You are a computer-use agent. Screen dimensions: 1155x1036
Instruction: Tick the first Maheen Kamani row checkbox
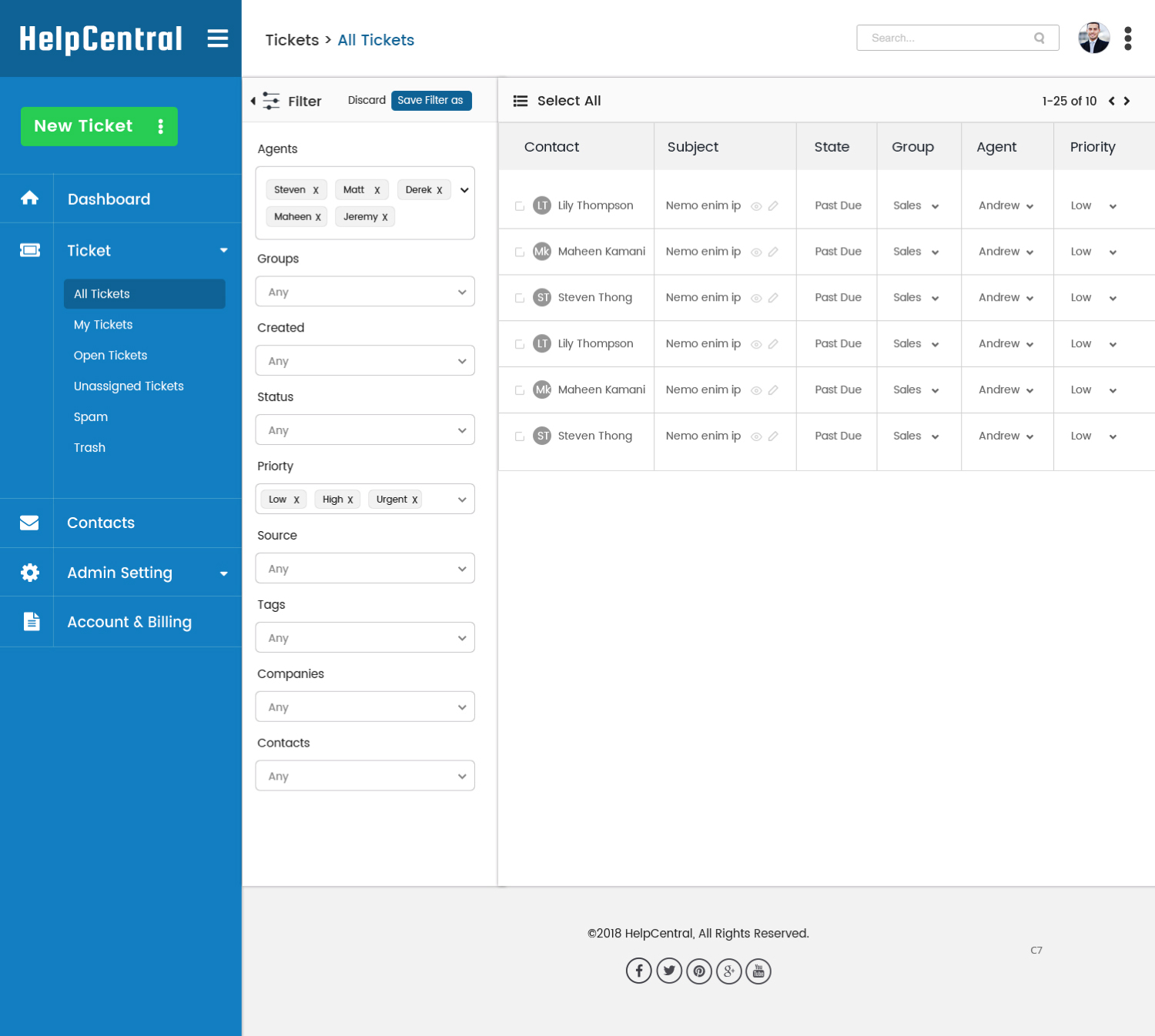pos(520,252)
